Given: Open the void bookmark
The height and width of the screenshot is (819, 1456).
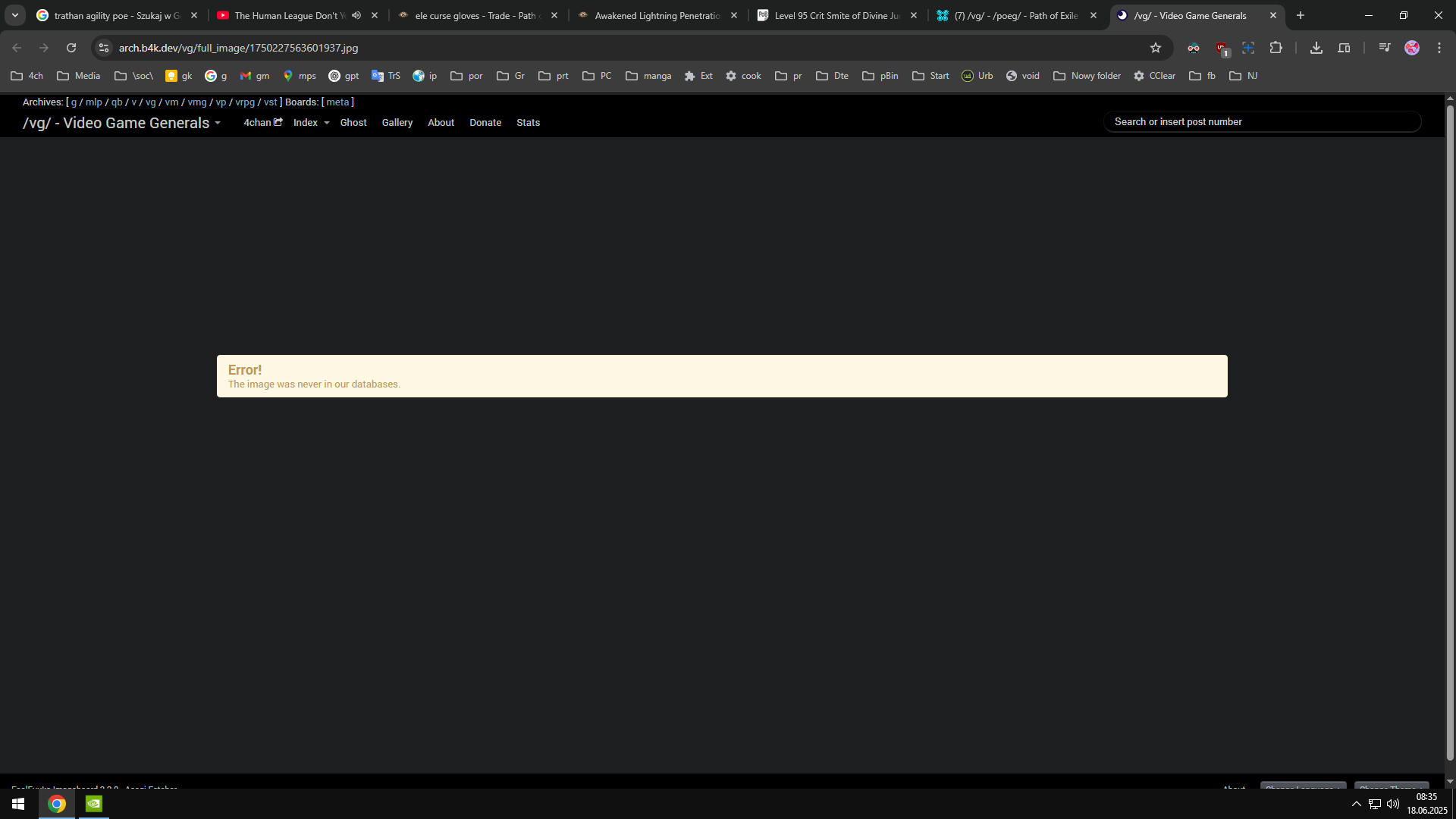Looking at the screenshot, I should 1023,76.
